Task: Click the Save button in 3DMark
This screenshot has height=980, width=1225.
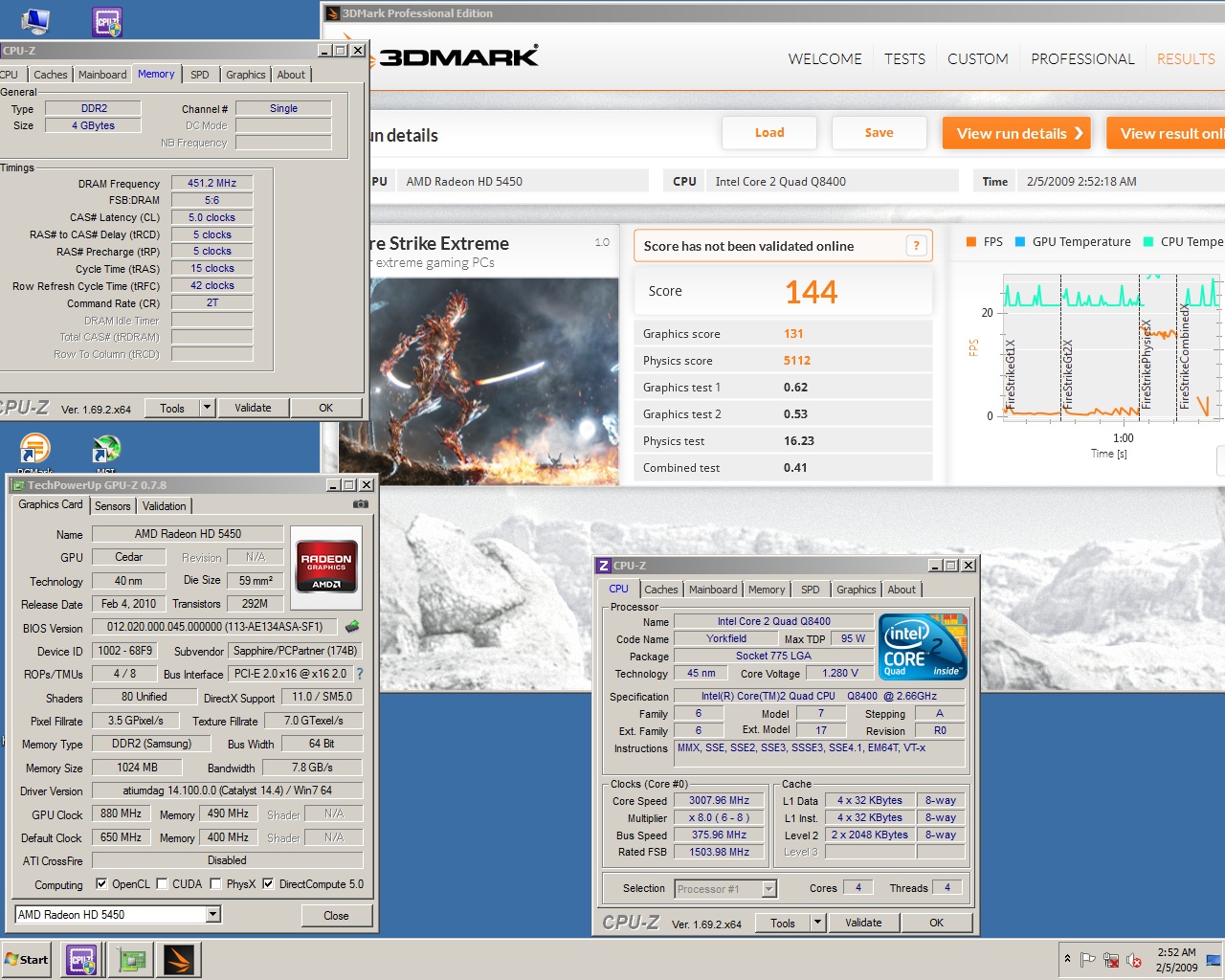Action: 879,133
